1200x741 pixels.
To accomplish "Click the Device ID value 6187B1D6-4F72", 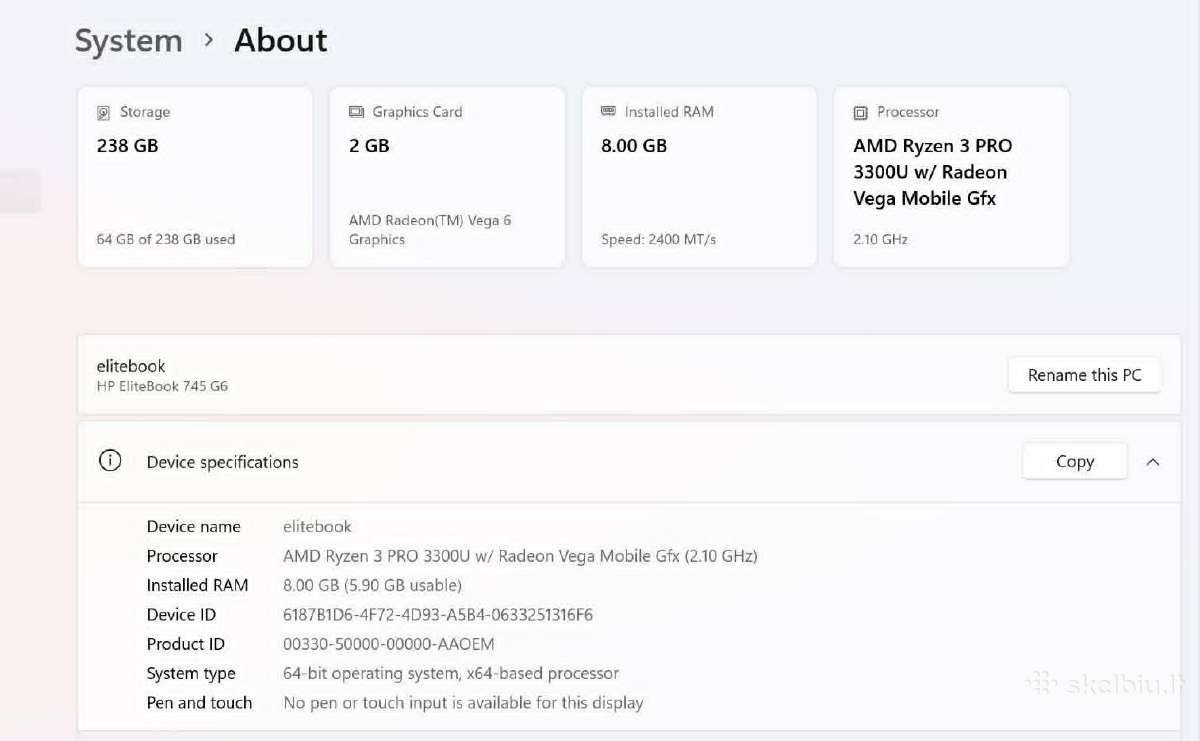I will (438, 615).
